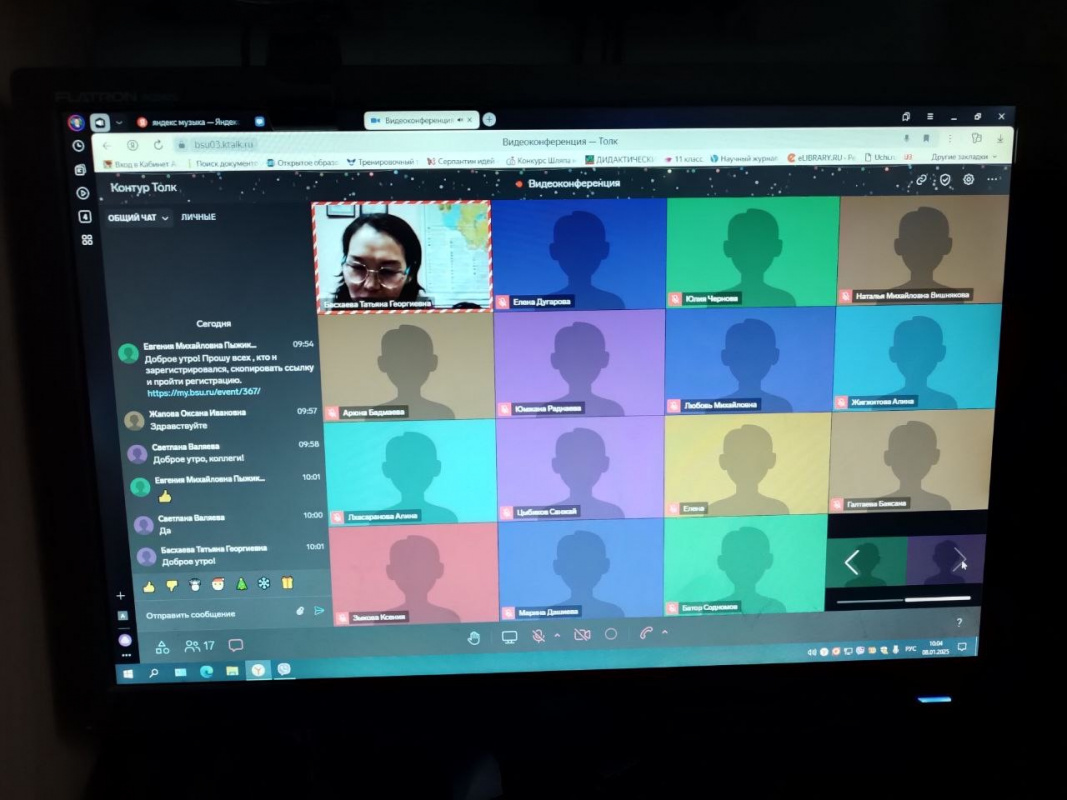Open the chat panel icon
Image resolution: width=1067 pixels, height=800 pixels.
click(236, 645)
